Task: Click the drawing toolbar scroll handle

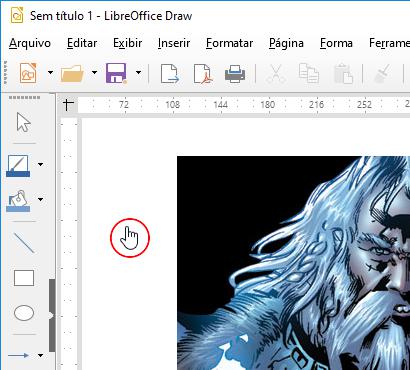Action: coord(52,315)
